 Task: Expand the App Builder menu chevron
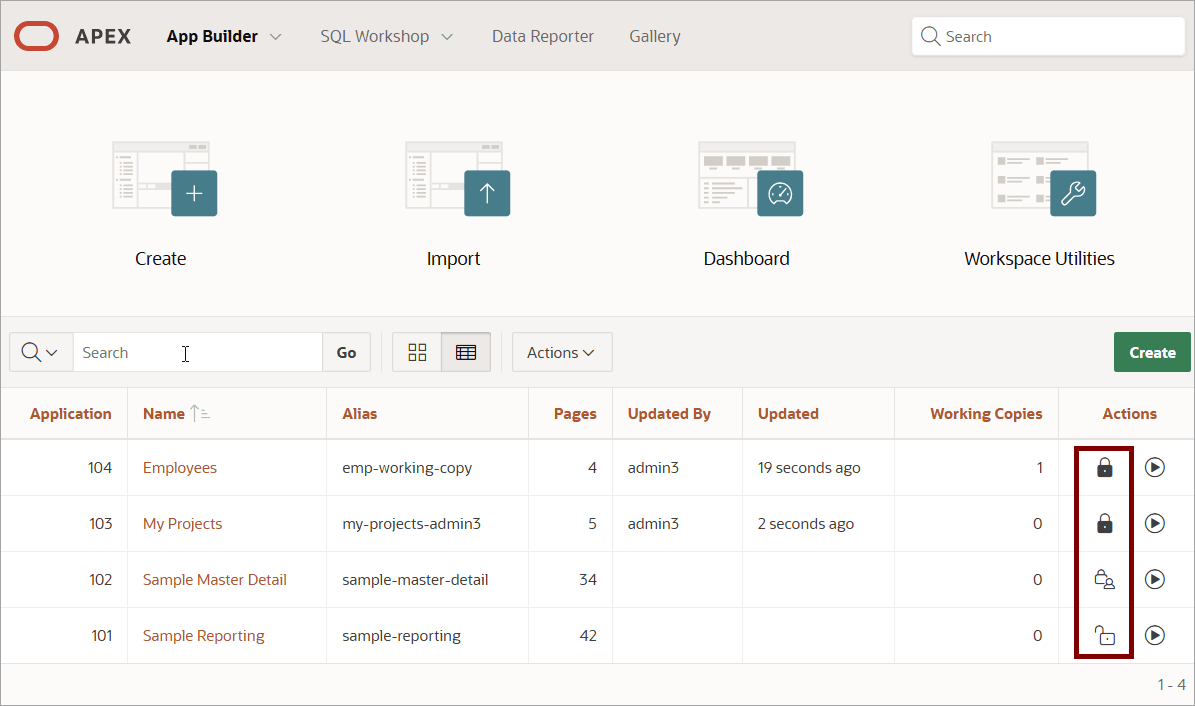(276, 37)
